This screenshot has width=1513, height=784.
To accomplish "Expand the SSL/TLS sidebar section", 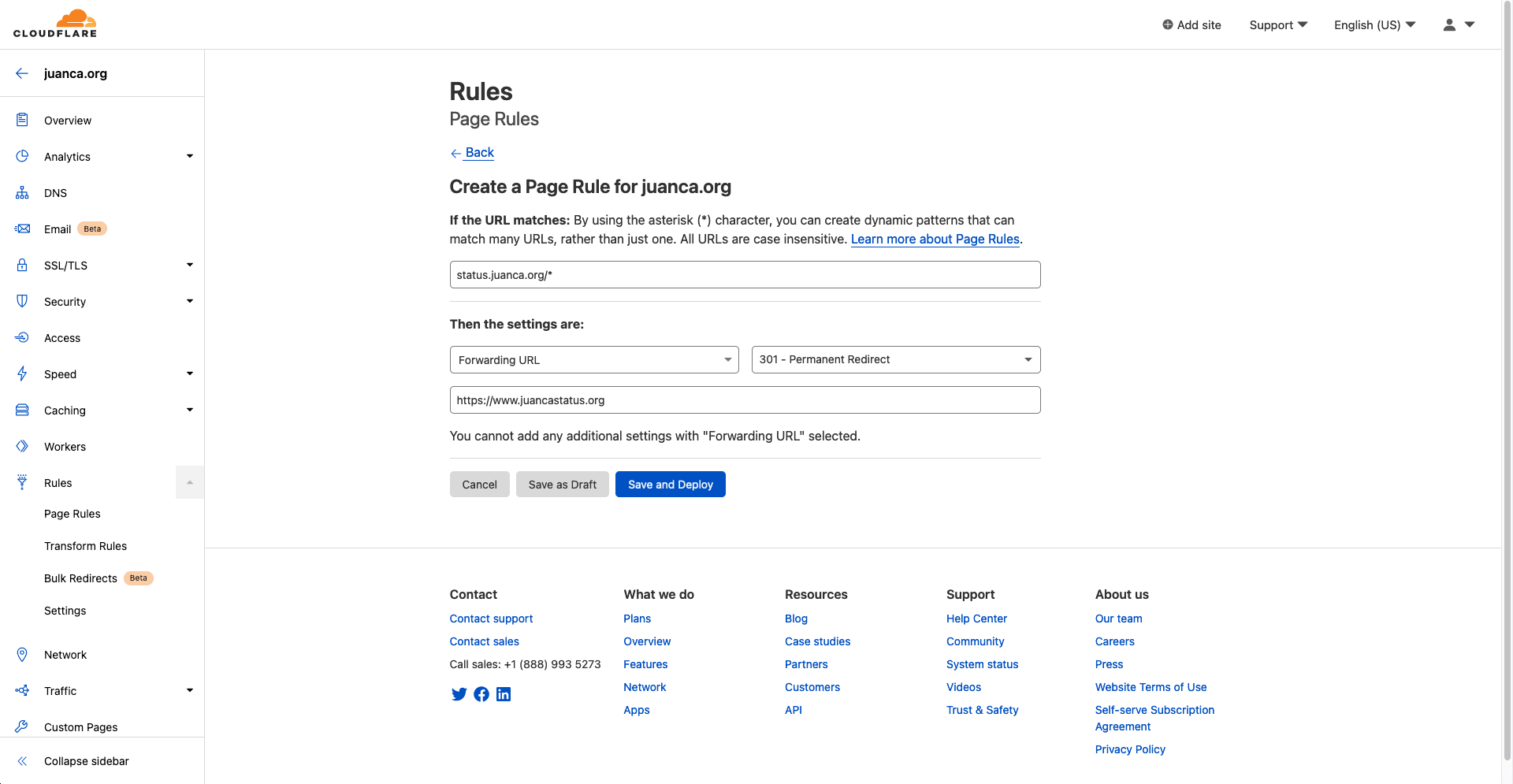I will (190, 265).
